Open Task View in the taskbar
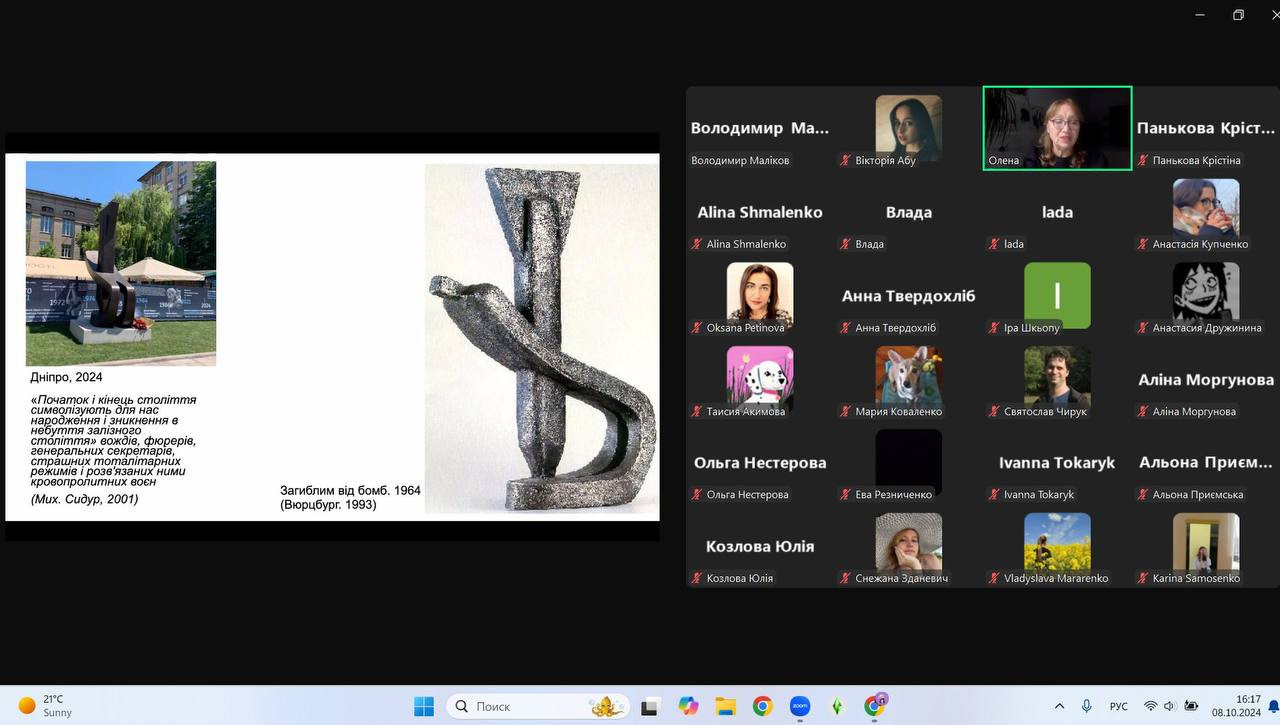 650,706
